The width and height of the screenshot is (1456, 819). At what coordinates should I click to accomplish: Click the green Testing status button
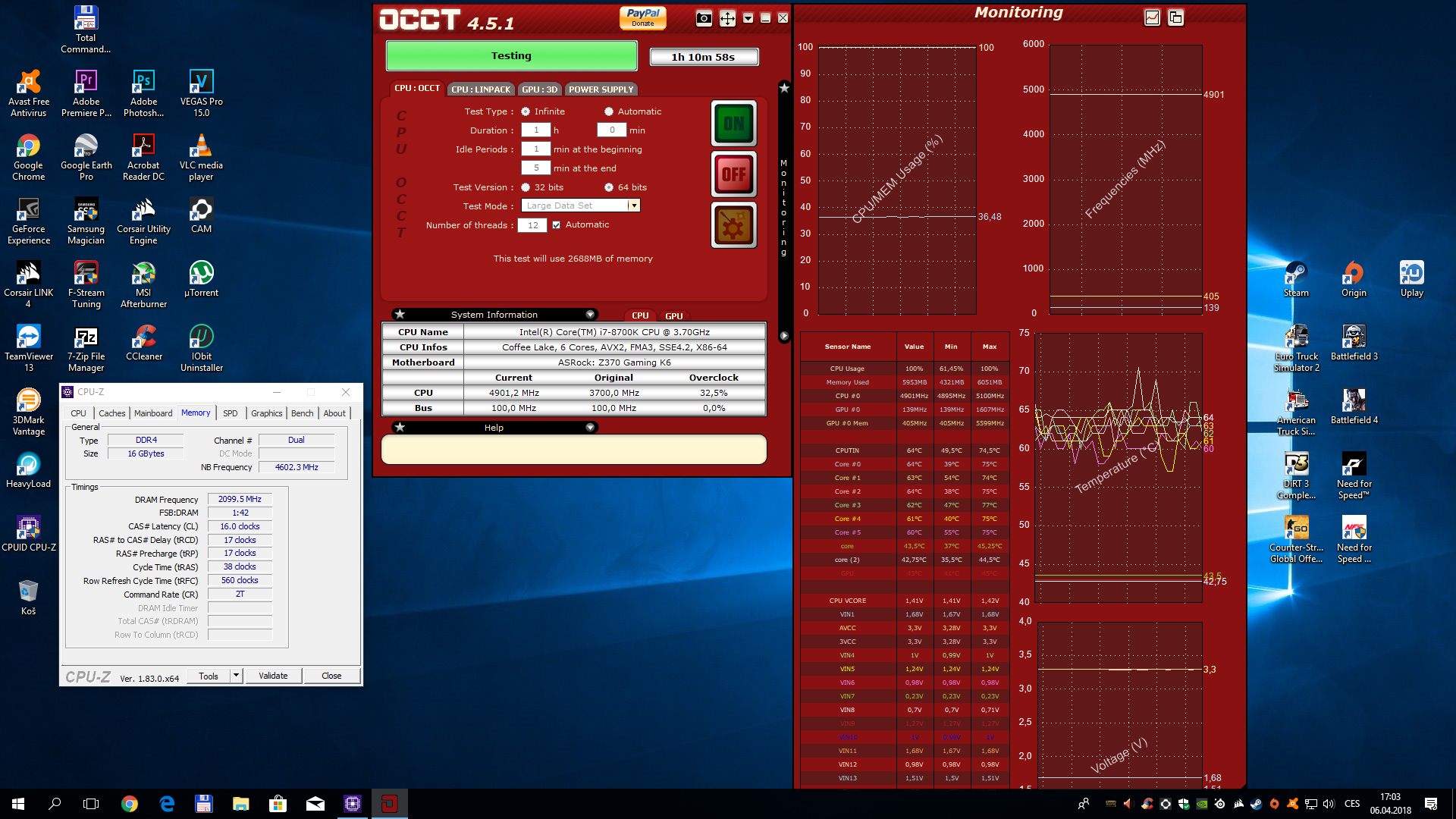(x=511, y=56)
